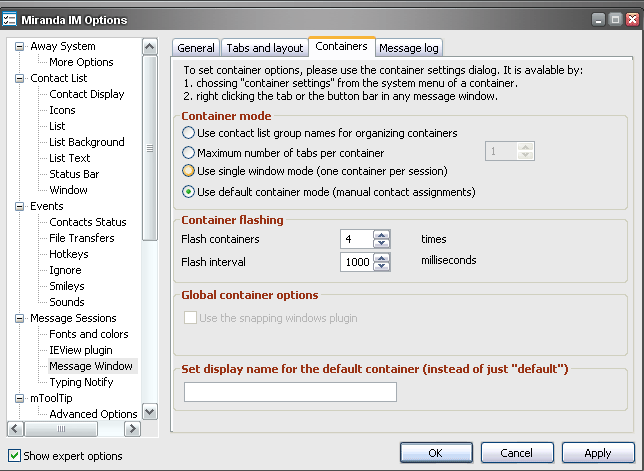The width and height of the screenshot is (644, 471).
Task: Collapse the mToolTip tree node
Action: click(x=19, y=398)
